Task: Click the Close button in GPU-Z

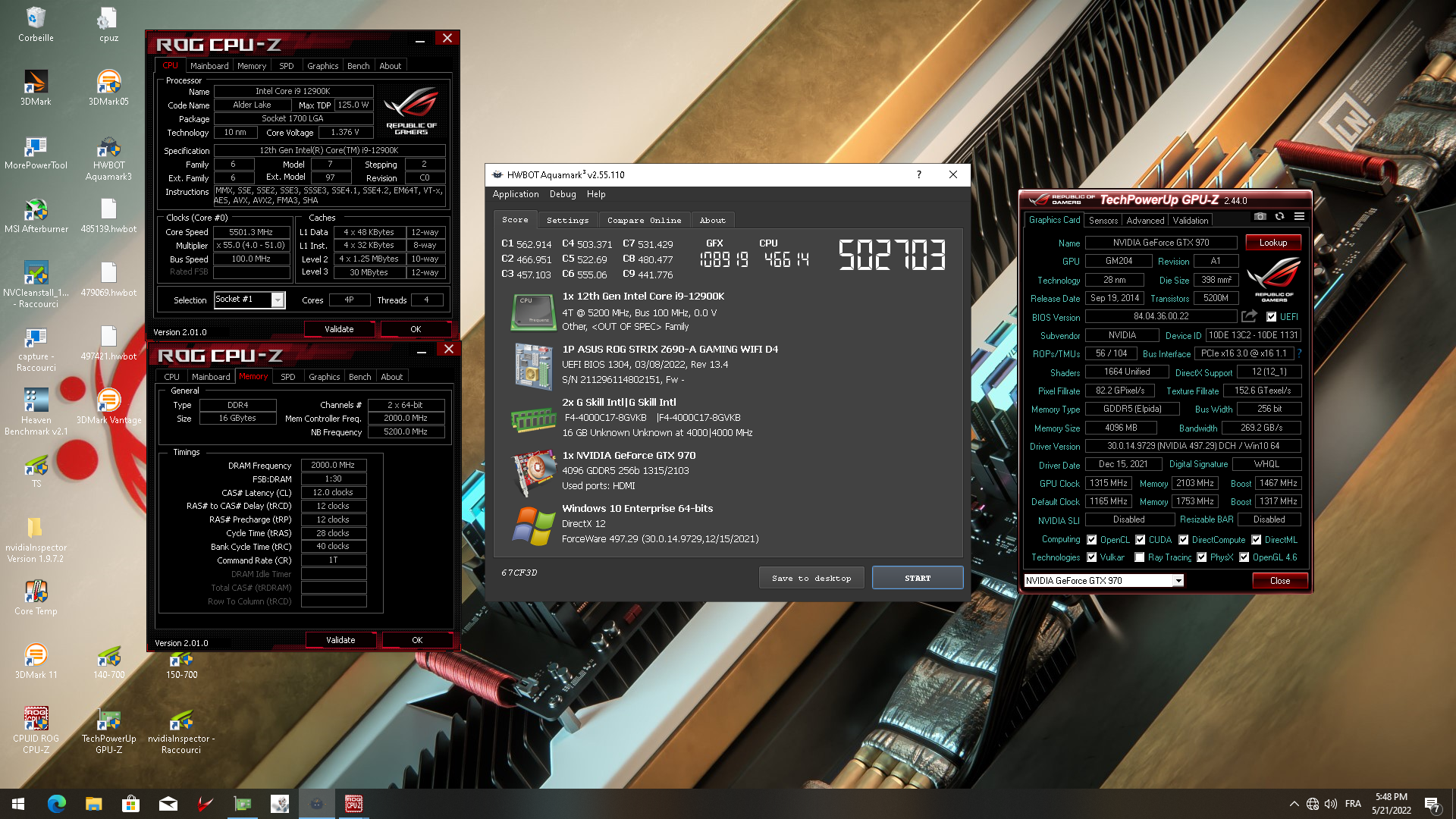Action: (x=1280, y=581)
